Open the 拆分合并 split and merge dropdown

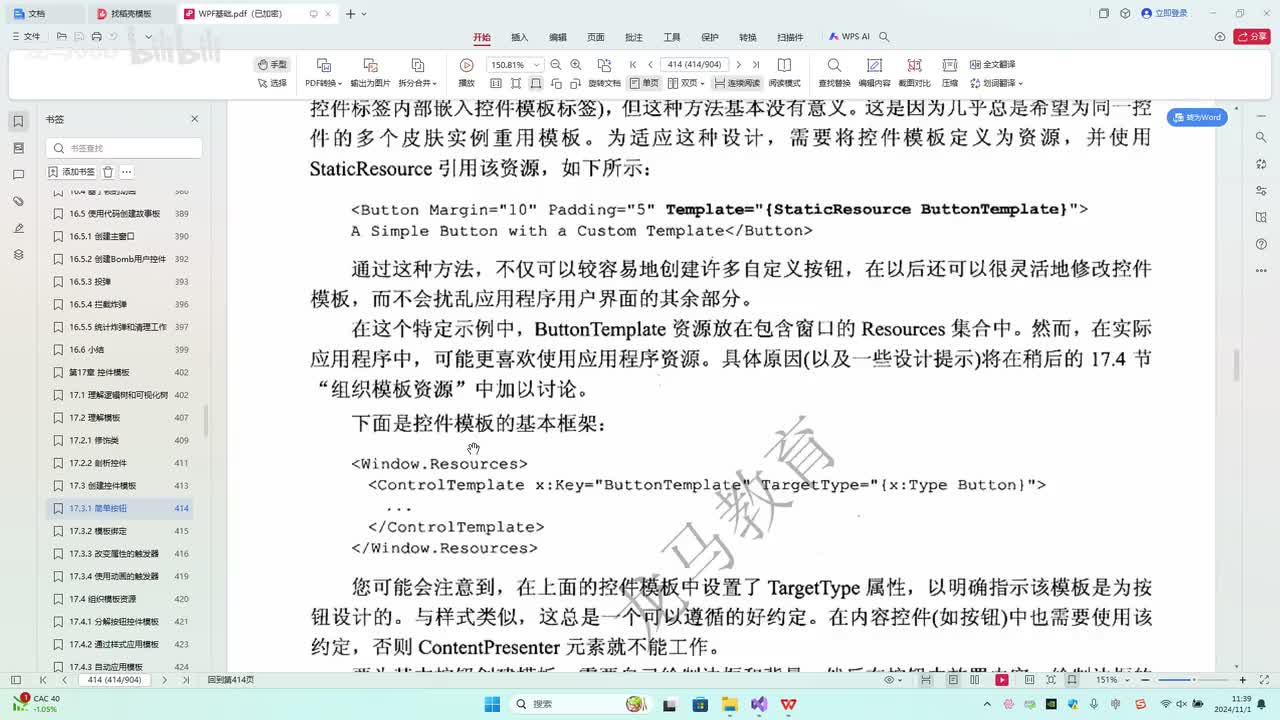tap(418, 73)
